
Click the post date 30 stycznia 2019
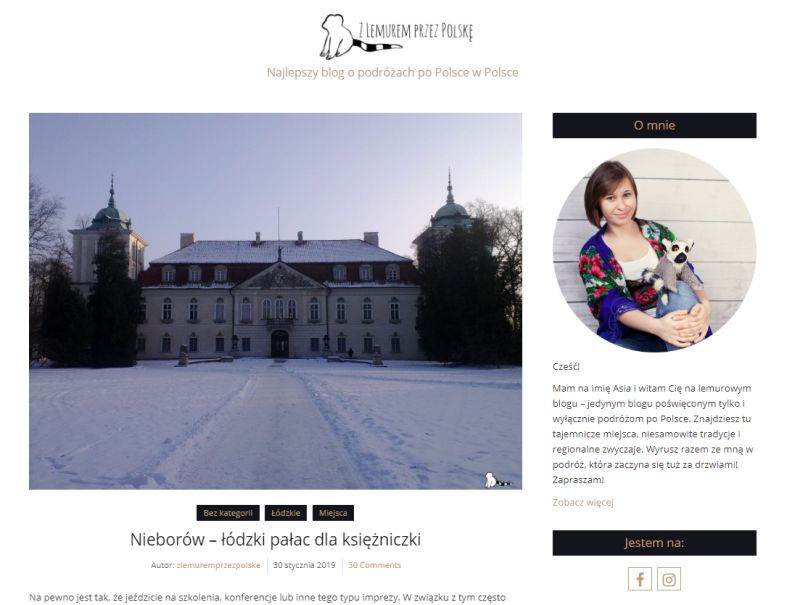click(x=304, y=565)
